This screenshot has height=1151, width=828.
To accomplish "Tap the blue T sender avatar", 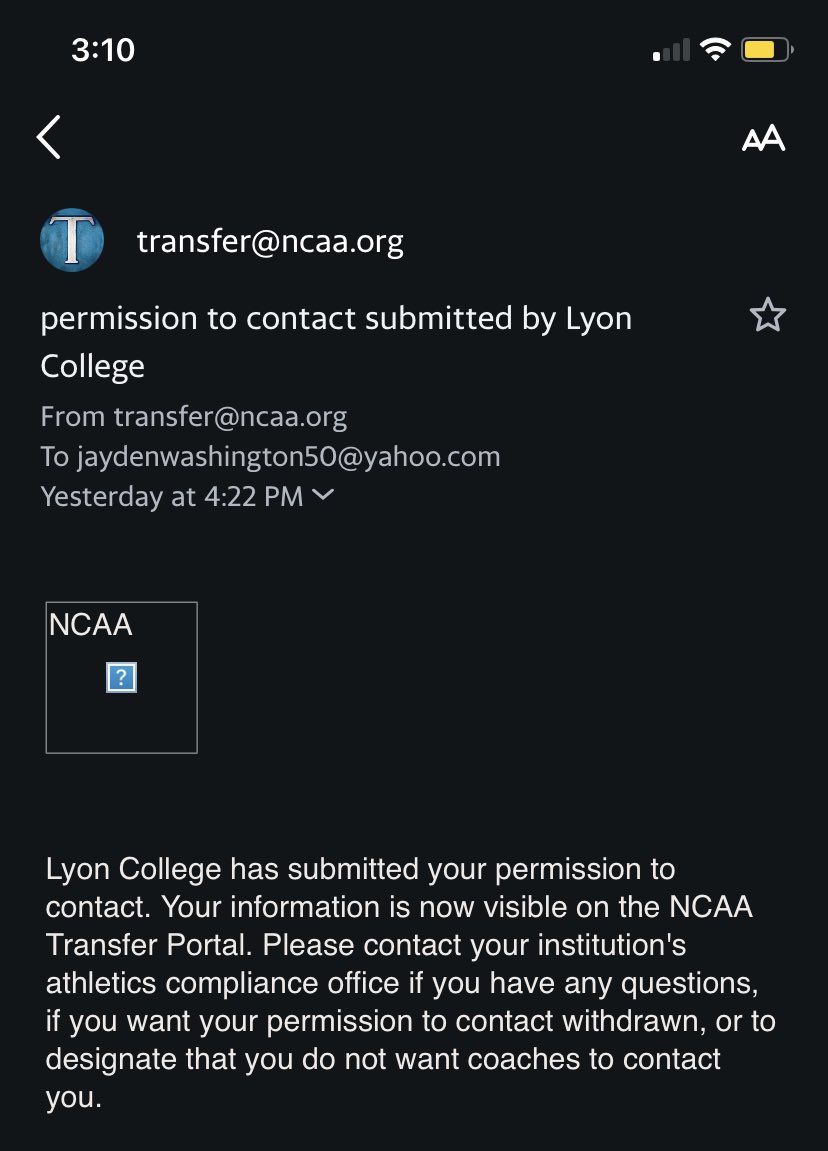I will [x=72, y=240].
